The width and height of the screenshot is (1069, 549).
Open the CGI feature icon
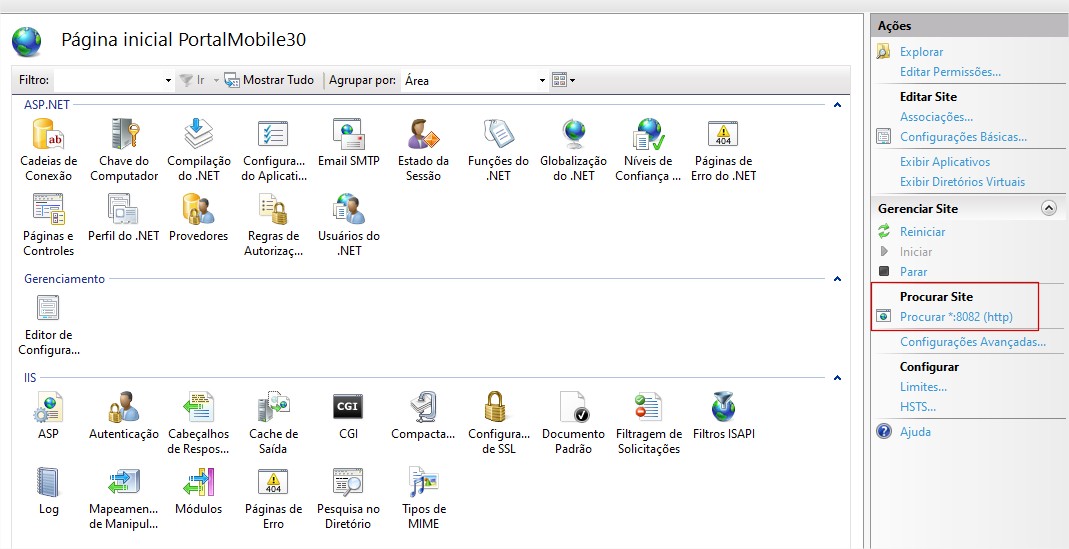click(x=348, y=416)
